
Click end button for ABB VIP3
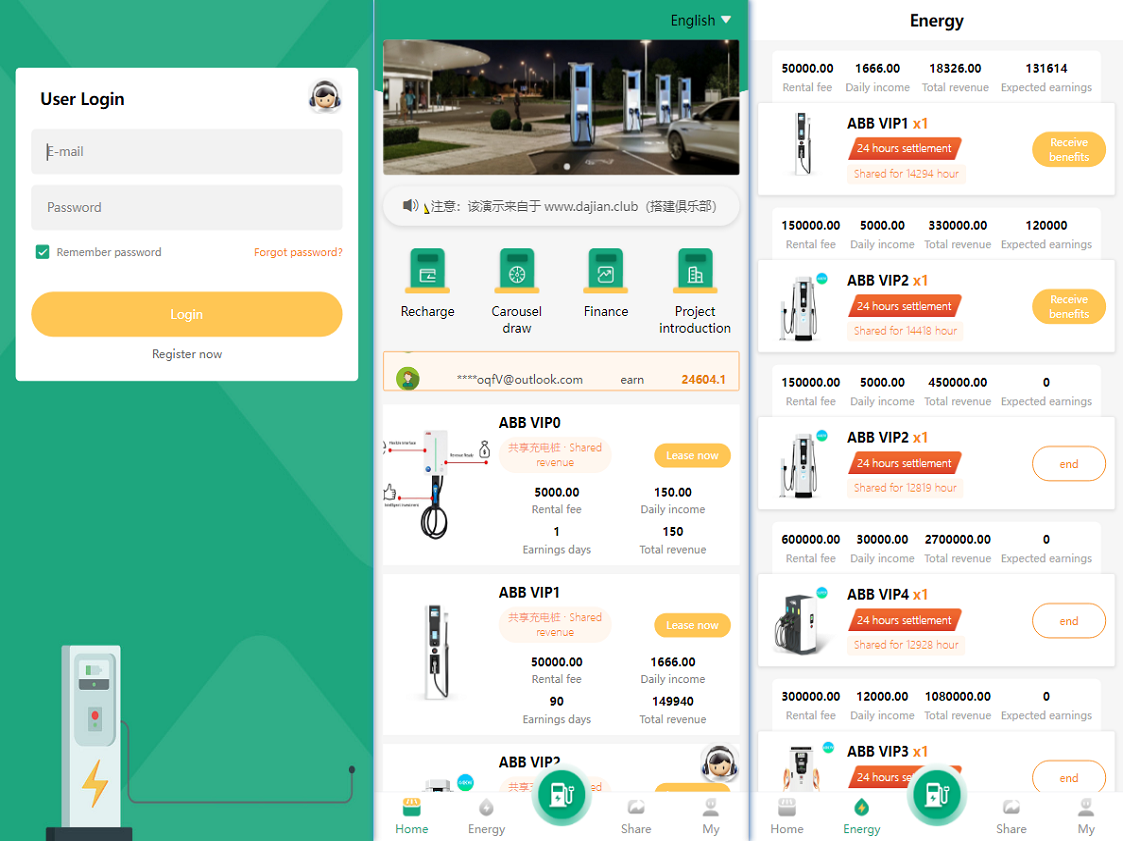point(1069,778)
